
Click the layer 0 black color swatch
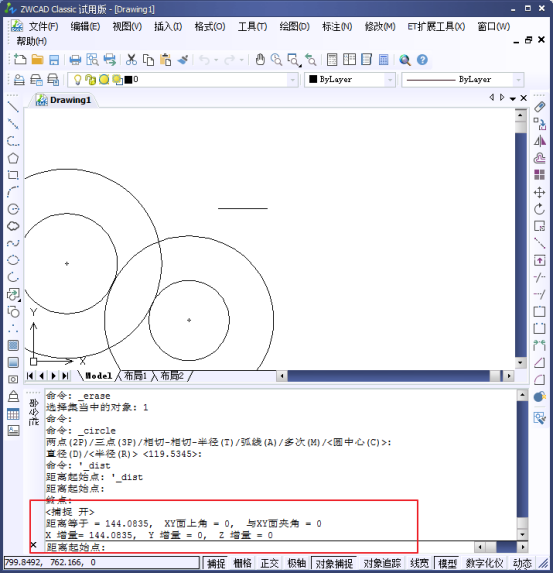coord(128,80)
